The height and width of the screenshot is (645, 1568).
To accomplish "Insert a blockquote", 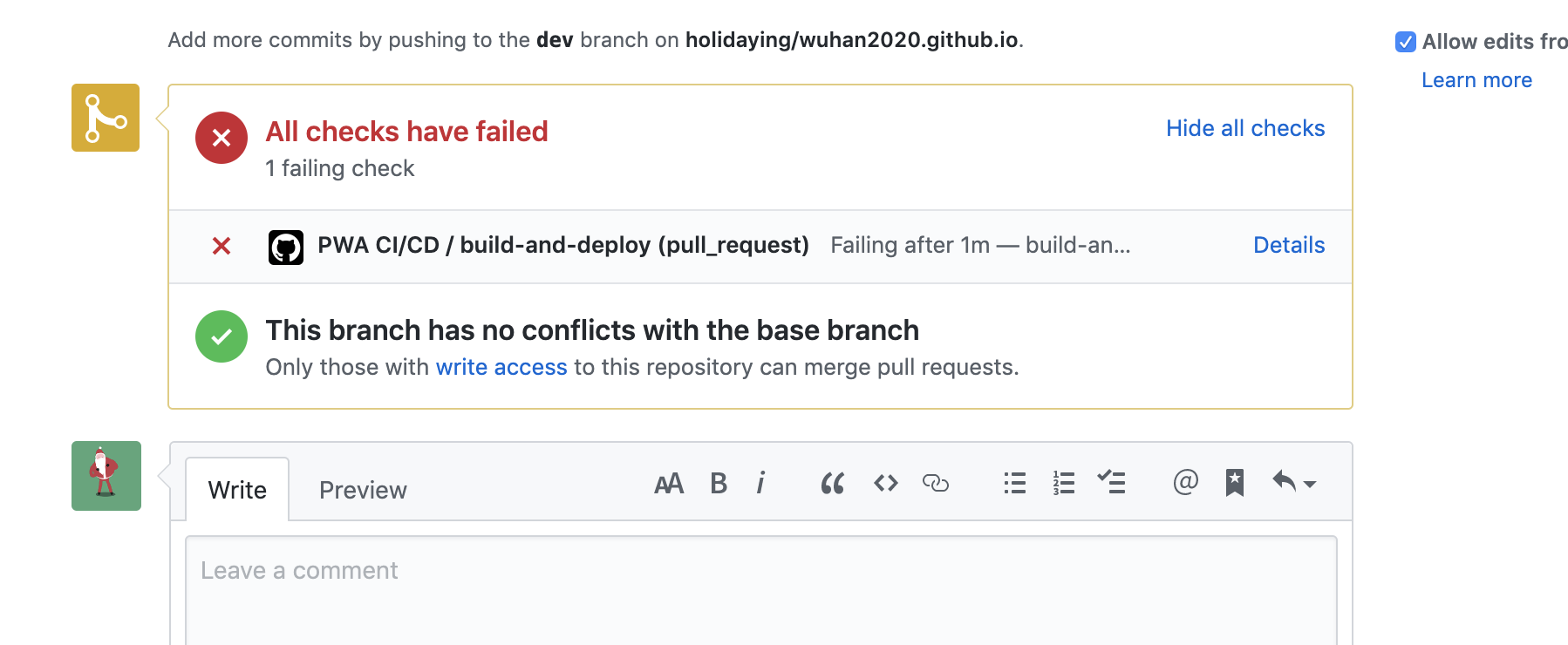I will [832, 483].
